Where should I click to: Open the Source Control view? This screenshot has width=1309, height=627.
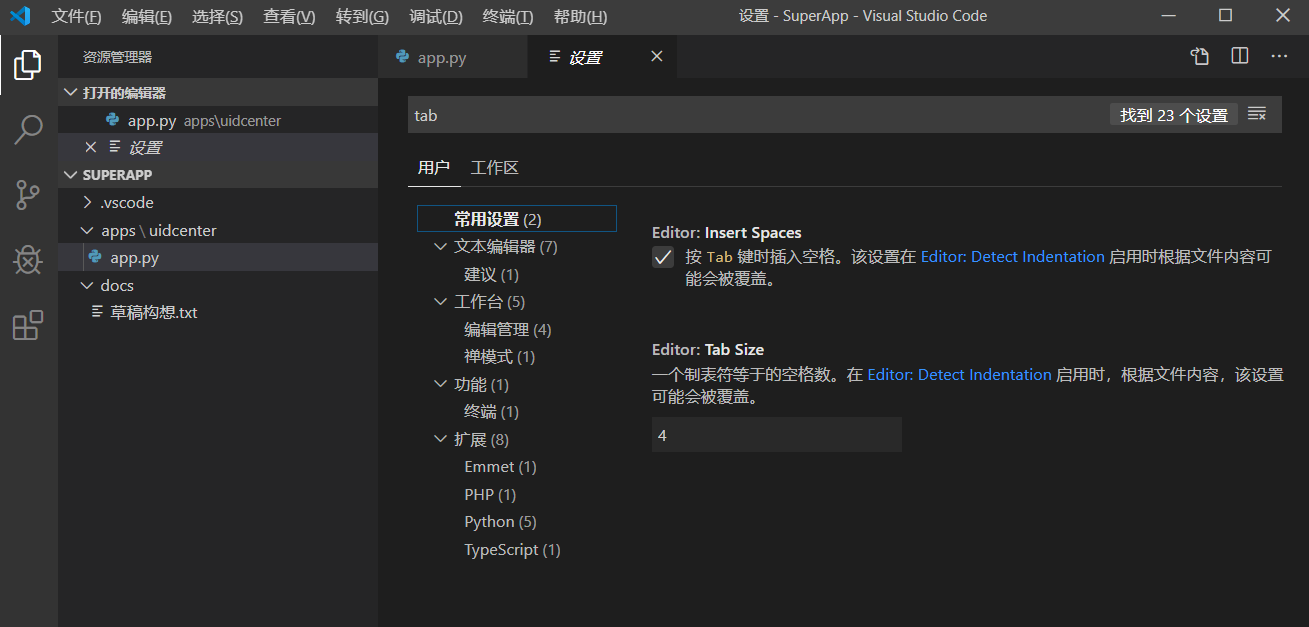[x=28, y=195]
